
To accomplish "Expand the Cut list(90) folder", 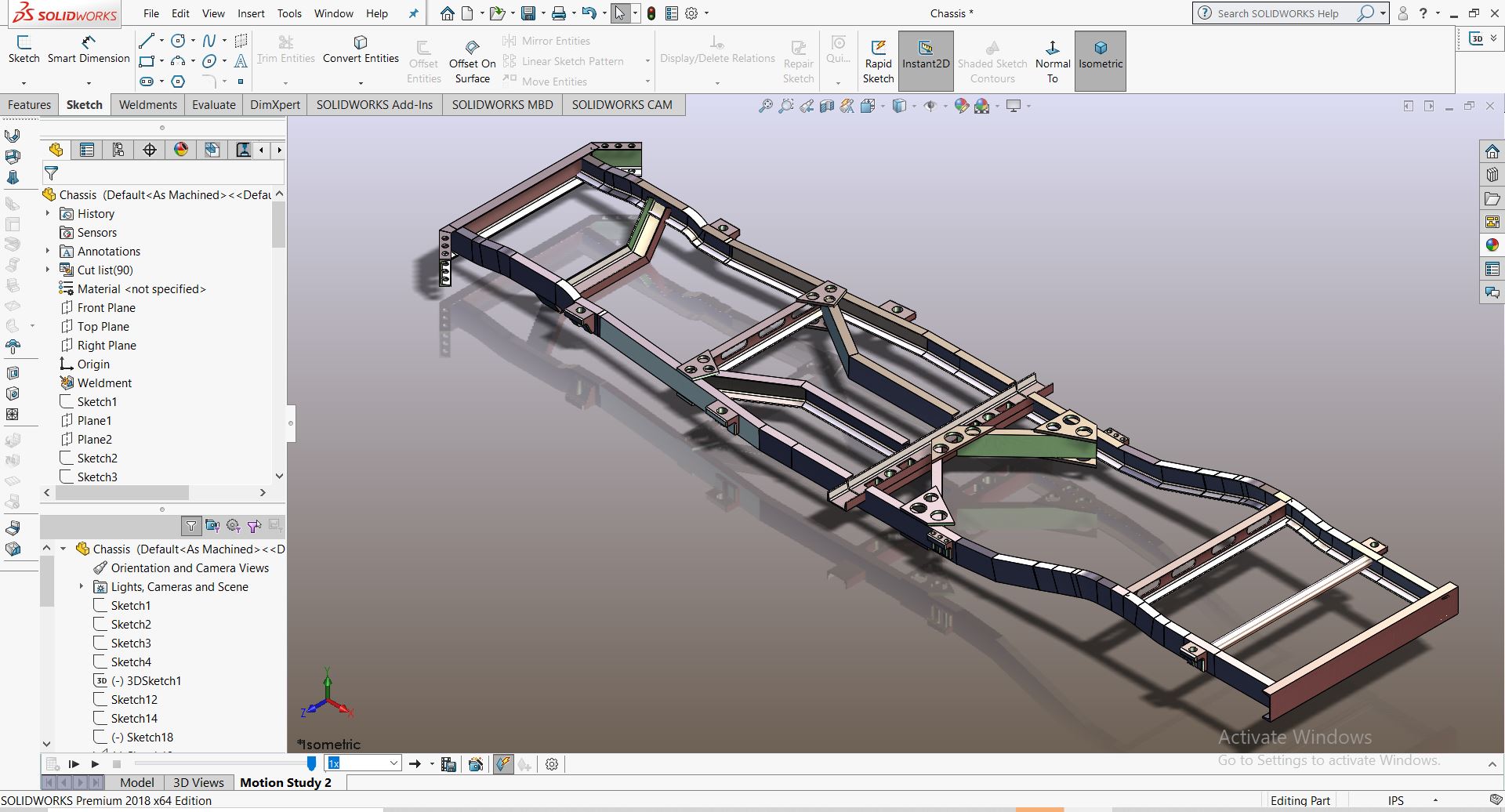I will 48,270.
